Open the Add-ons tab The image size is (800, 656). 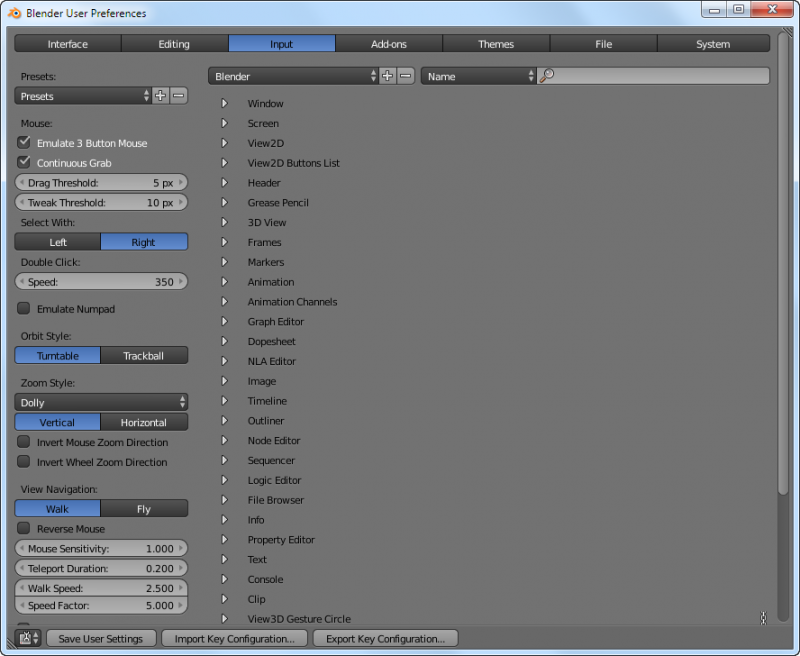coord(389,44)
